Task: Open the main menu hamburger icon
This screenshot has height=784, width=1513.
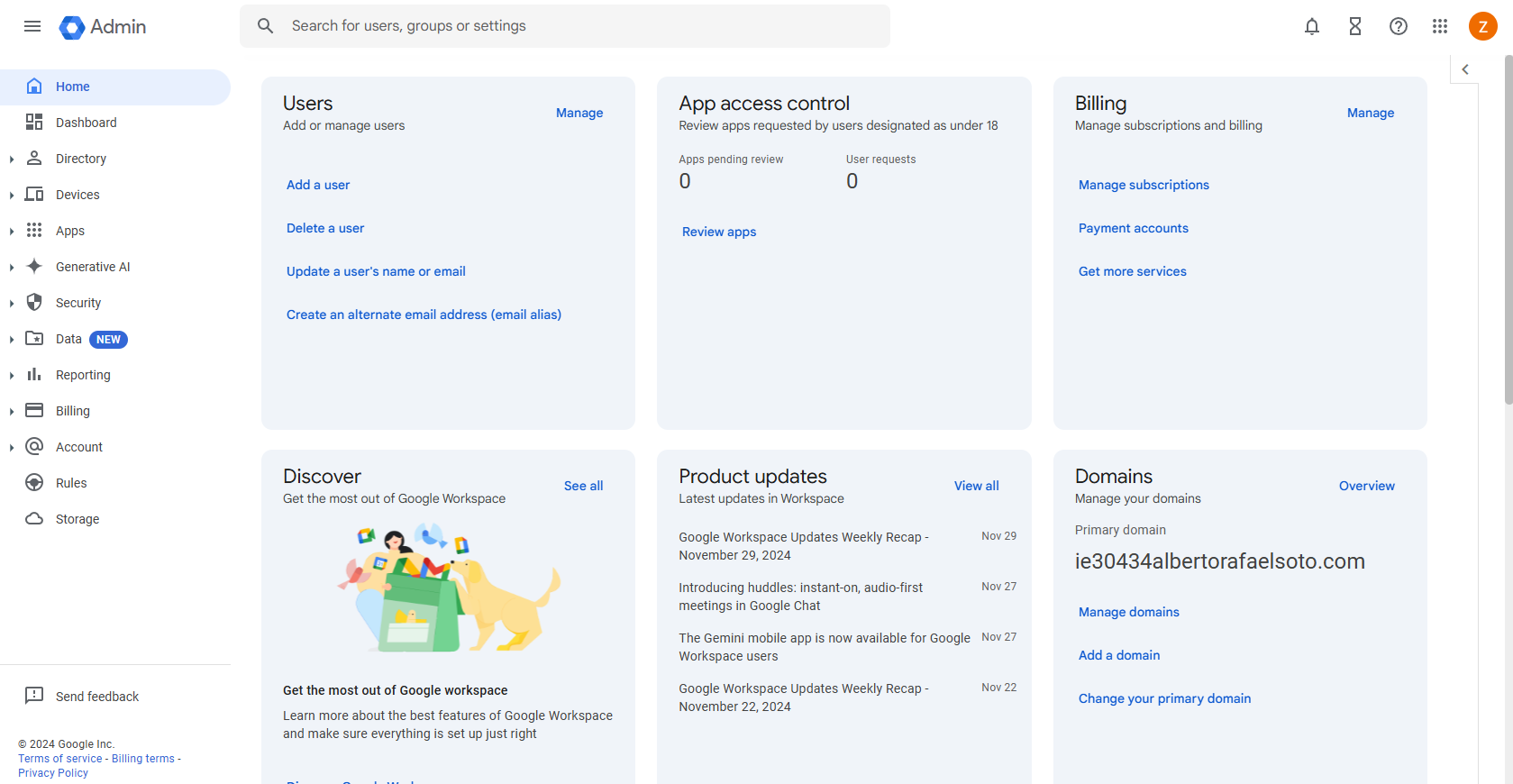Action: pyautogui.click(x=32, y=26)
